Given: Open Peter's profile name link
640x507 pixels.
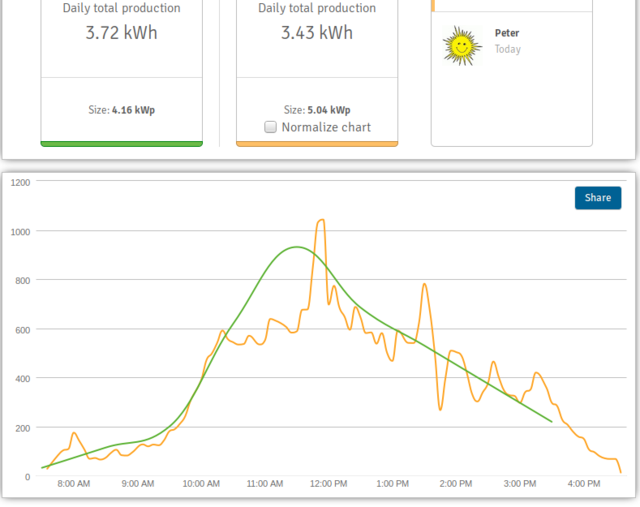Looking at the screenshot, I should 507,33.
